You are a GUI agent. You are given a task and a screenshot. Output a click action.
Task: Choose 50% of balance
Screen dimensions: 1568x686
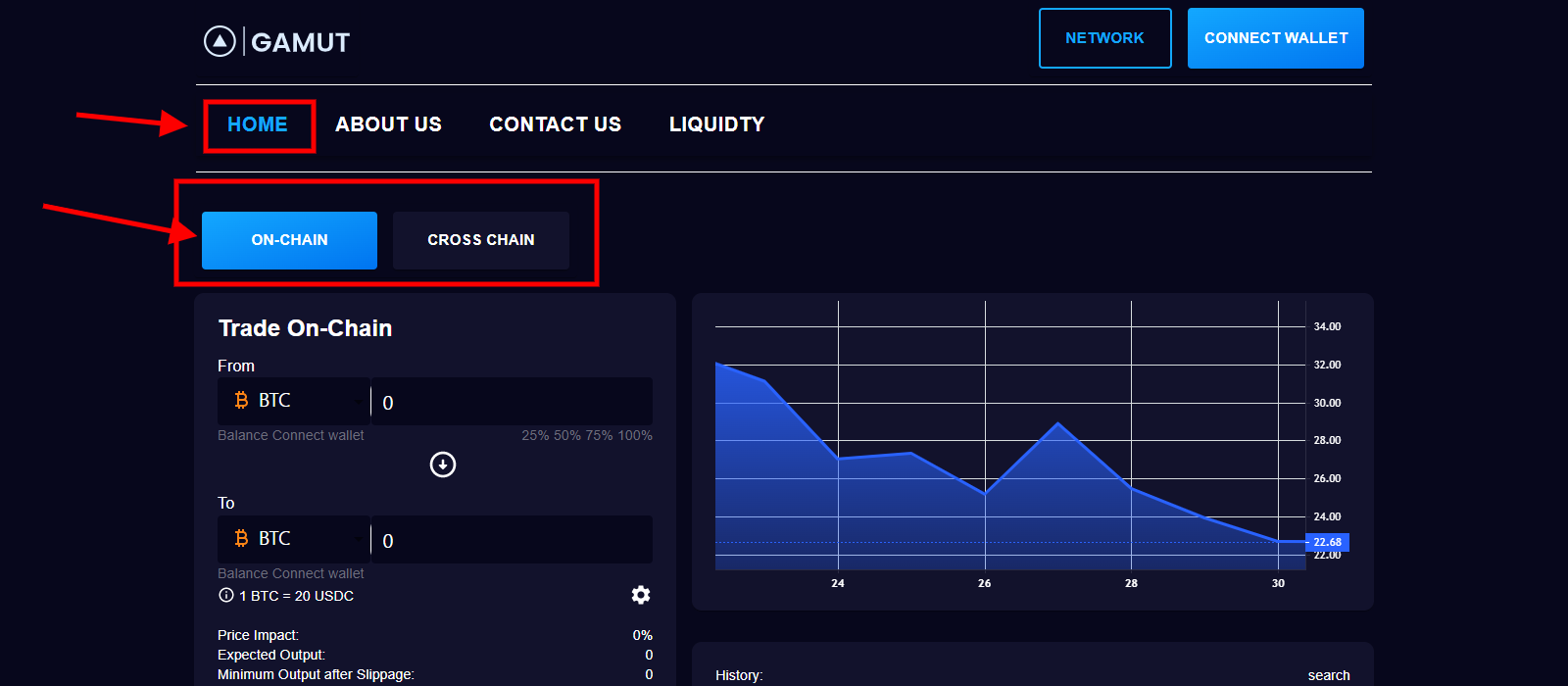point(567,435)
